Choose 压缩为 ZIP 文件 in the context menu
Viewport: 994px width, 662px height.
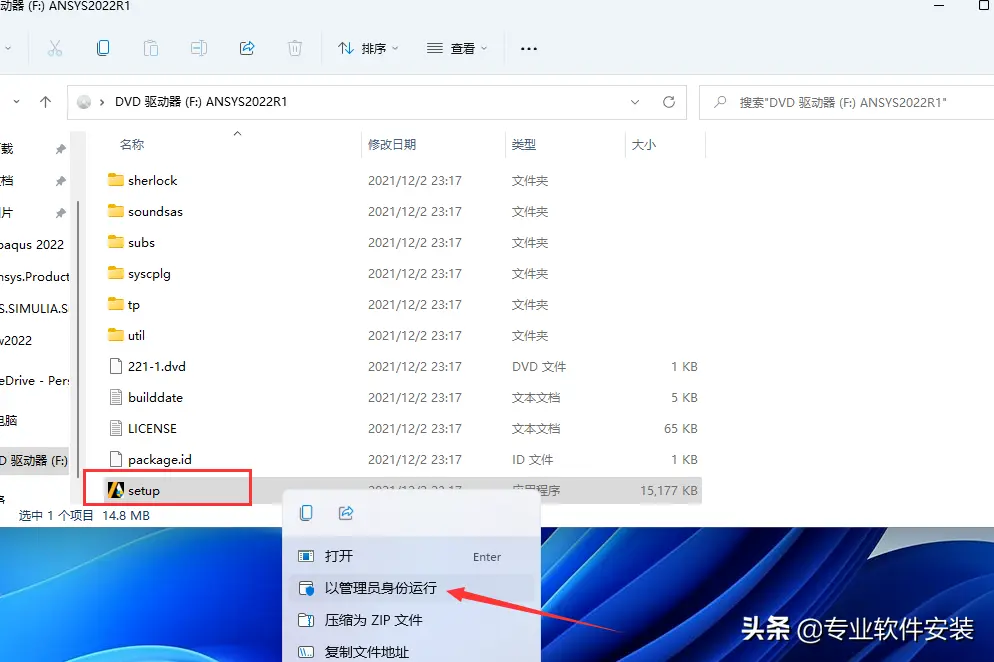click(x=411, y=620)
